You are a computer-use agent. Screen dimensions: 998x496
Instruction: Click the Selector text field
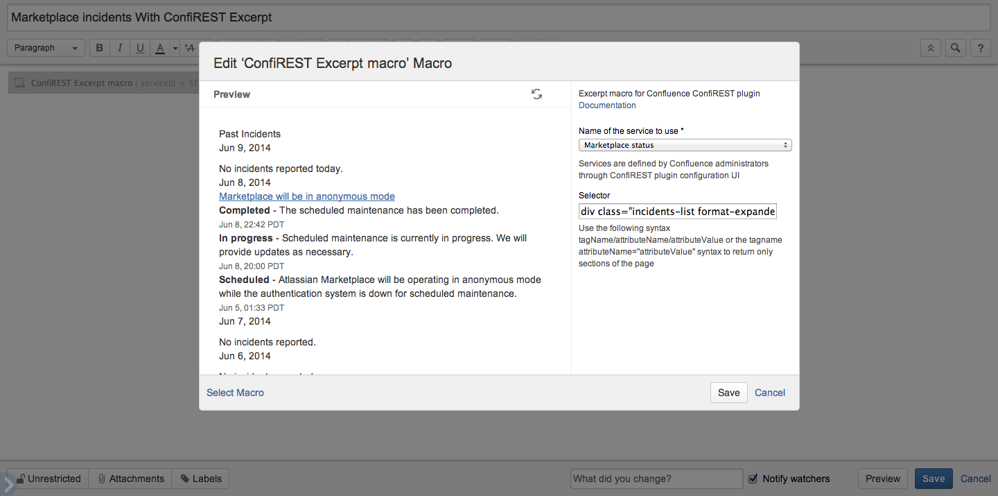(678, 212)
